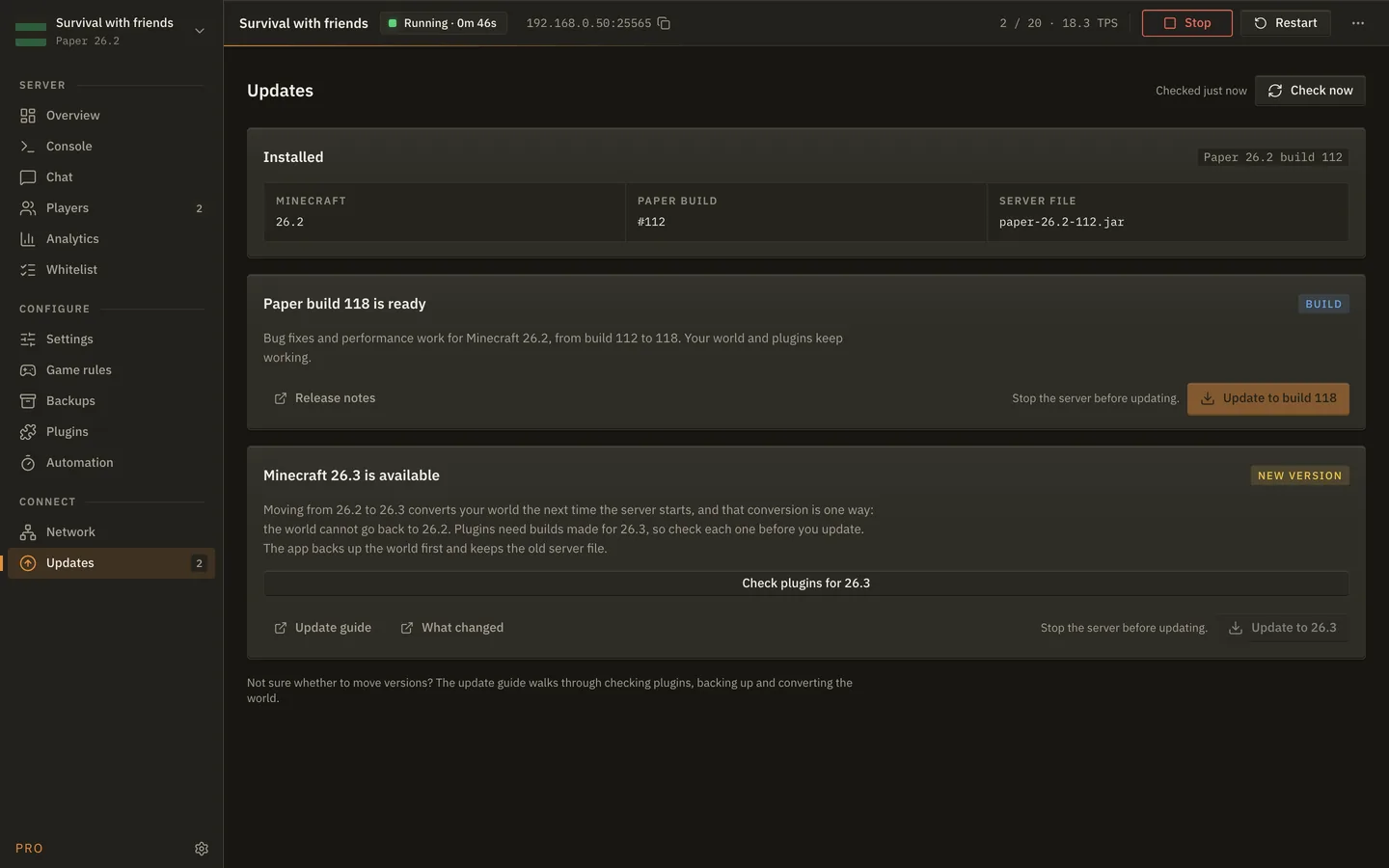Click the paper-26.2-112.jar file name
This screenshot has height=868, width=1389.
click(x=1061, y=222)
